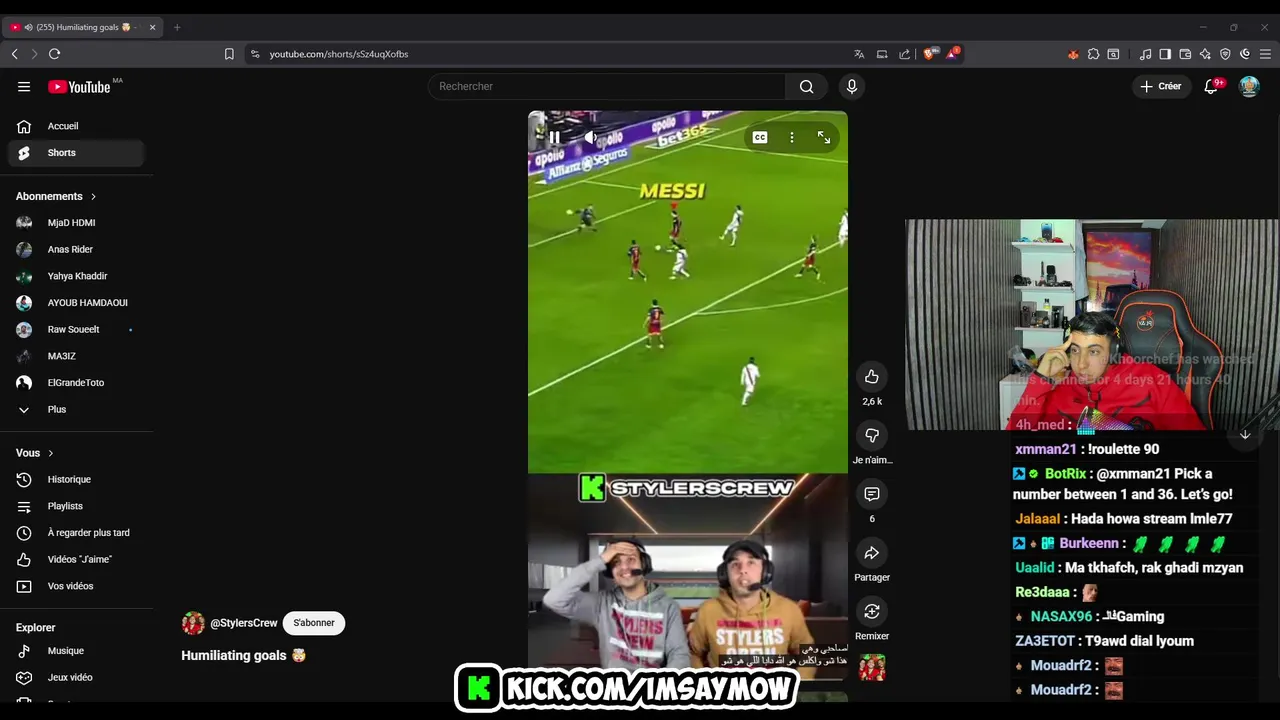The width and height of the screenshot is (1280, 720).
Task: Subscribe with the S'abonner button
Action: click(314, 623)
